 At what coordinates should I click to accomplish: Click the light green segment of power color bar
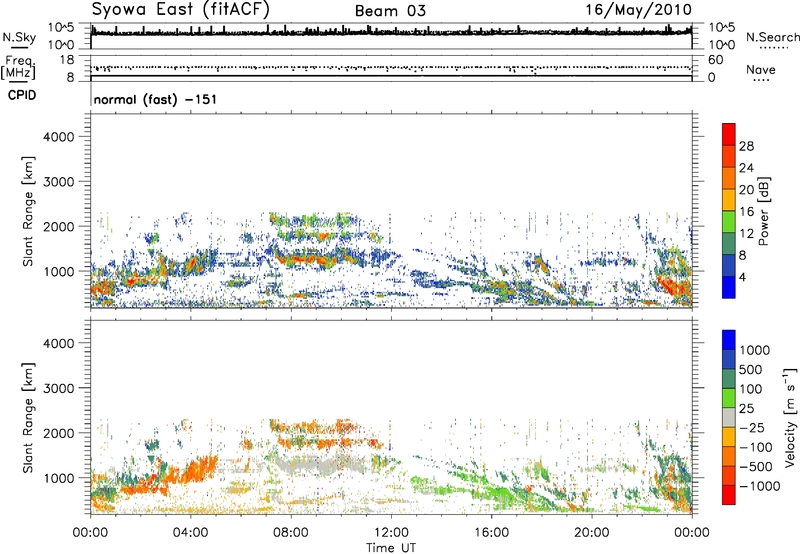click(x=729, y=222)
